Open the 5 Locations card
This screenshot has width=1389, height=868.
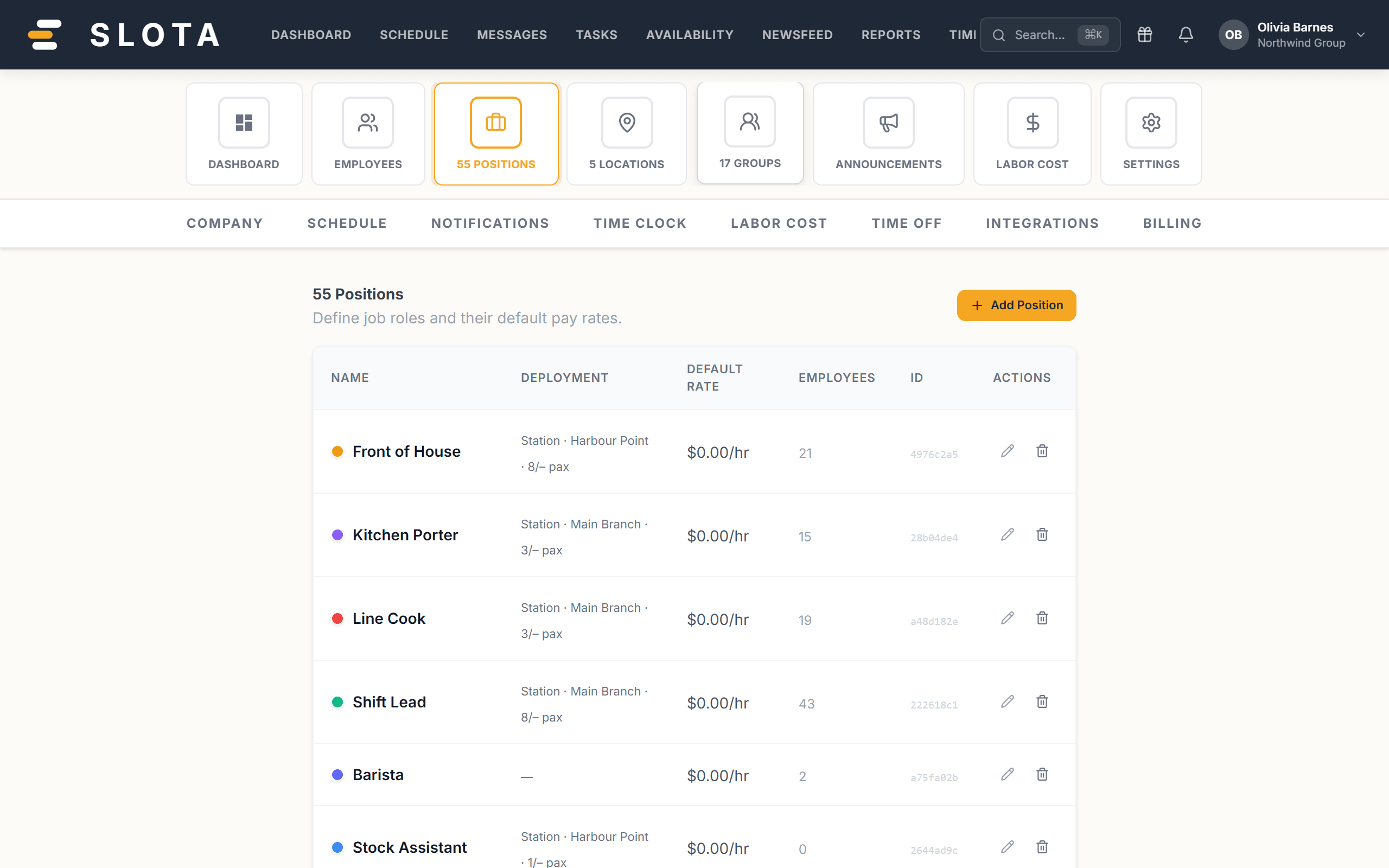coord(626,134)
